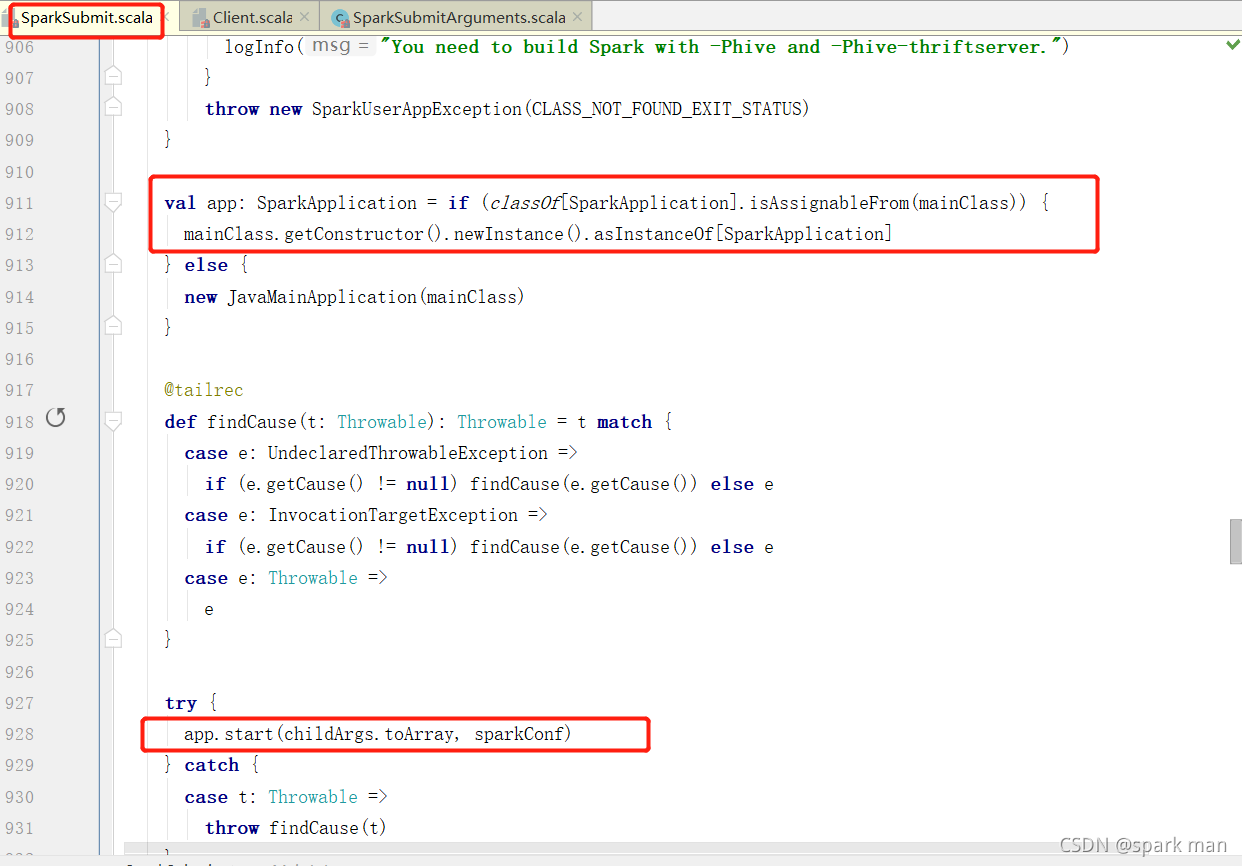Close the Client.scala tab
The width and height of the screenshot is (1242, 866).
coord(302,18)
